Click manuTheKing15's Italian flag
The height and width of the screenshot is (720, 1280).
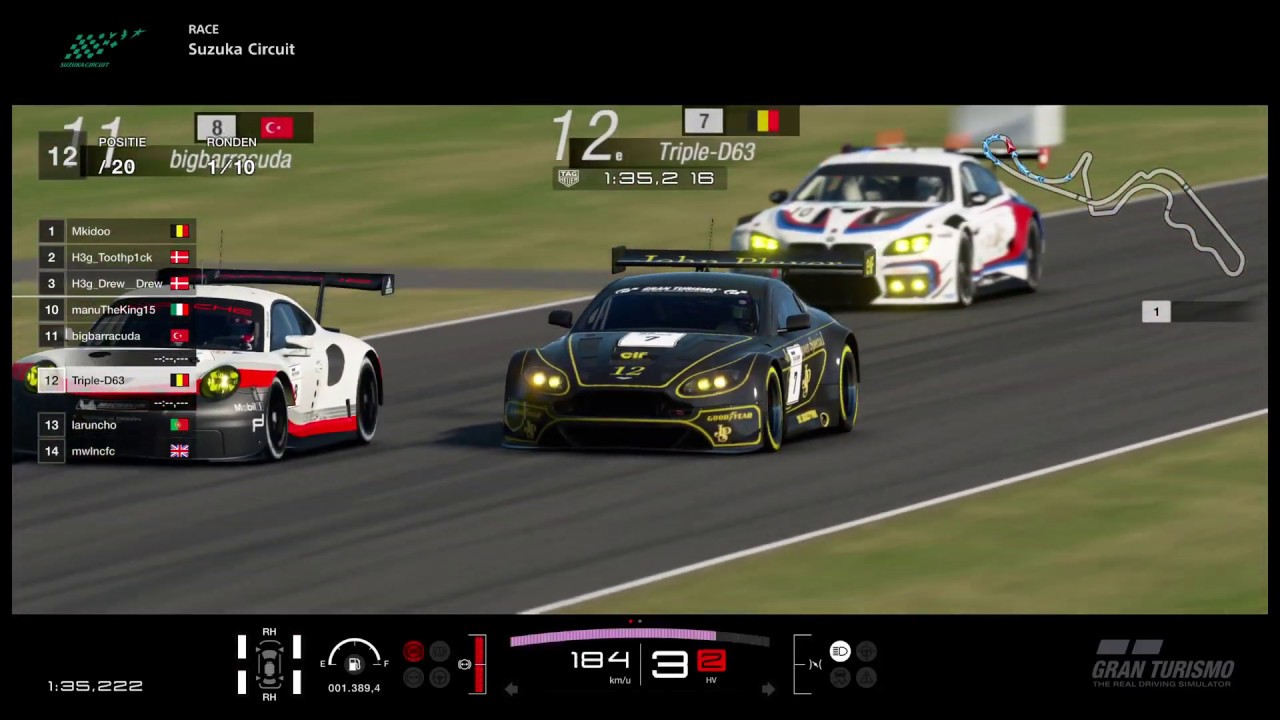pos(180,310)
